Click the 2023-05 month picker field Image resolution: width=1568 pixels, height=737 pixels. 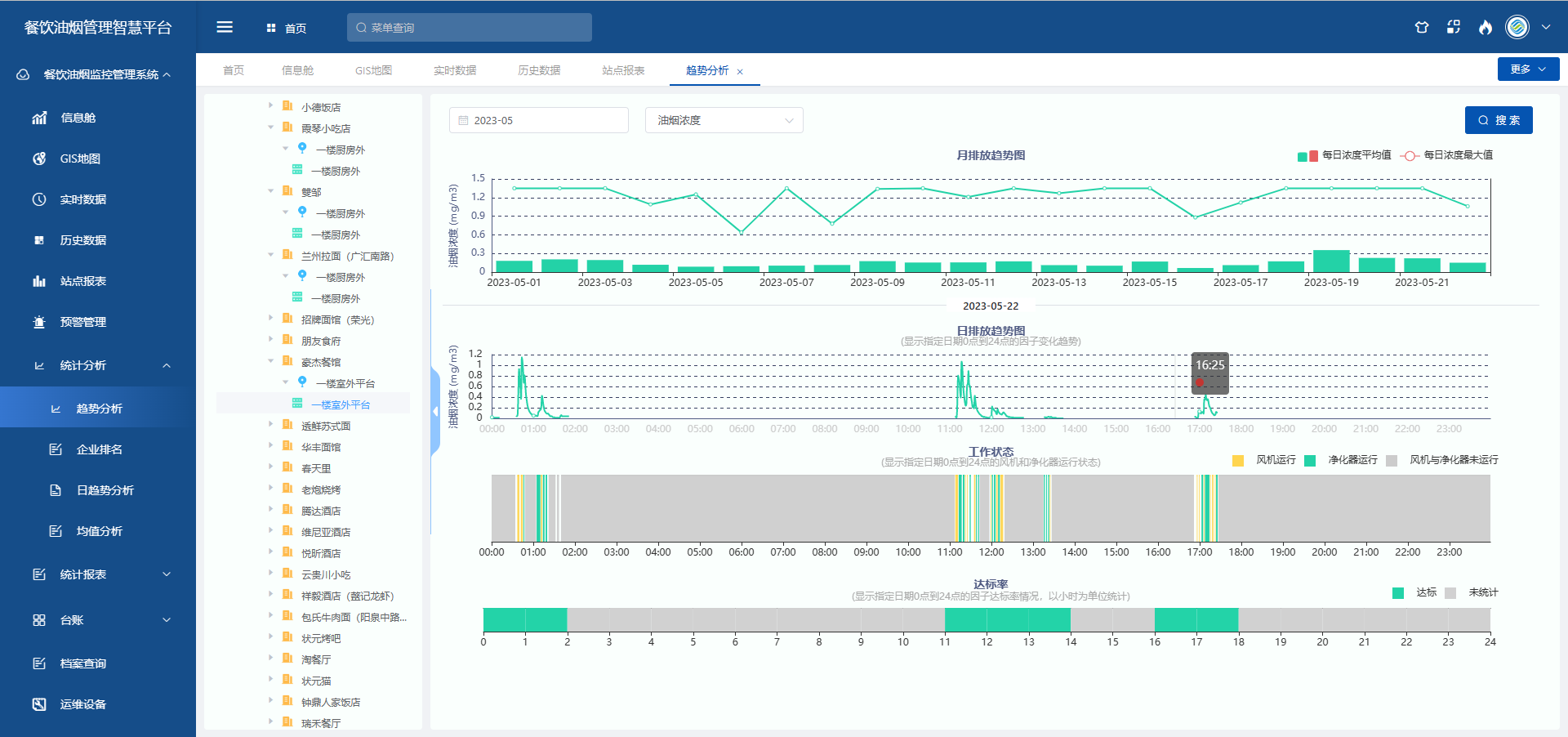click(x=539, y=120)
